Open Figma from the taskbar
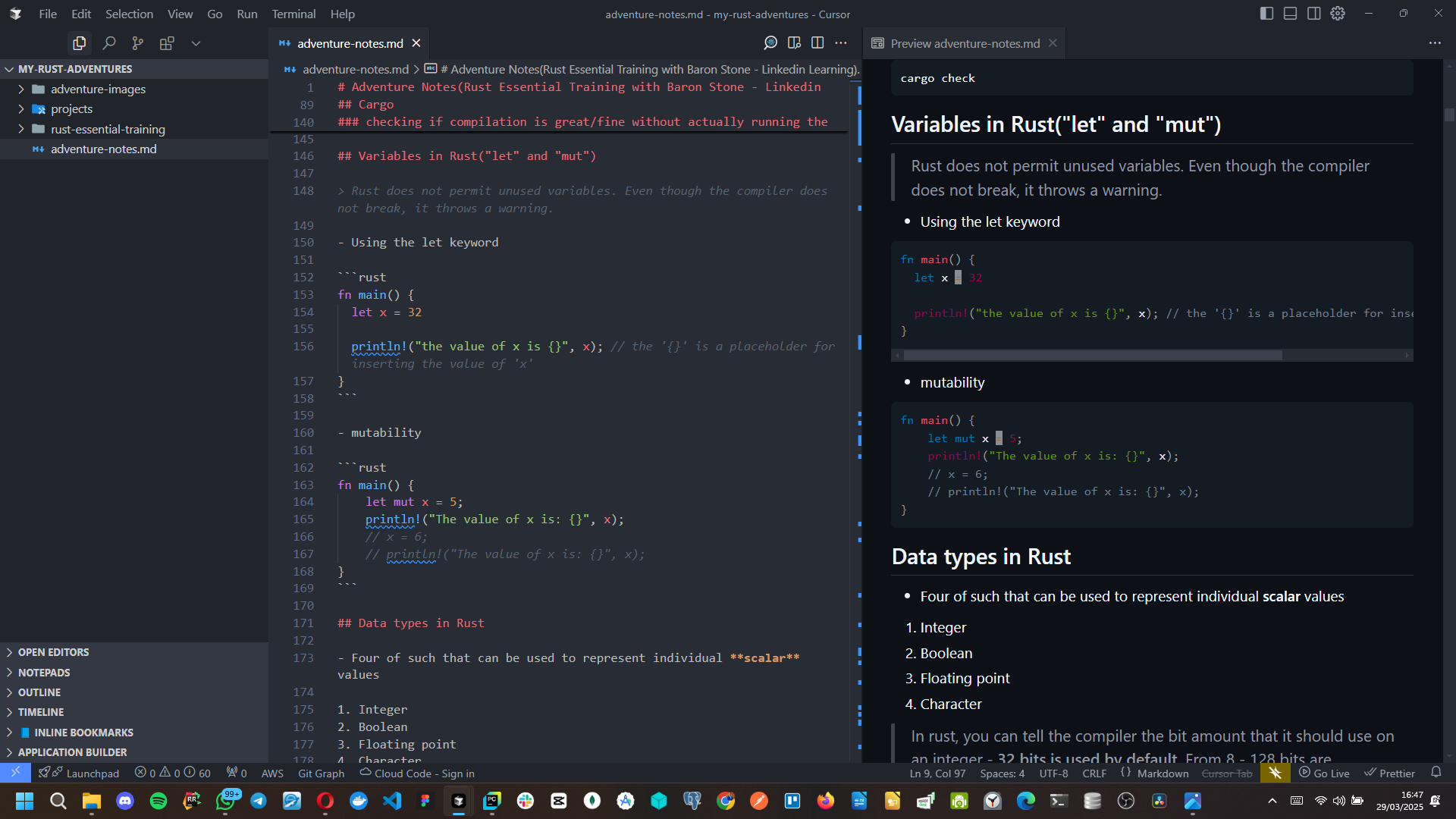Image resolution: width=1456 pixels, height=819 pixels. [x=425, y=801]
